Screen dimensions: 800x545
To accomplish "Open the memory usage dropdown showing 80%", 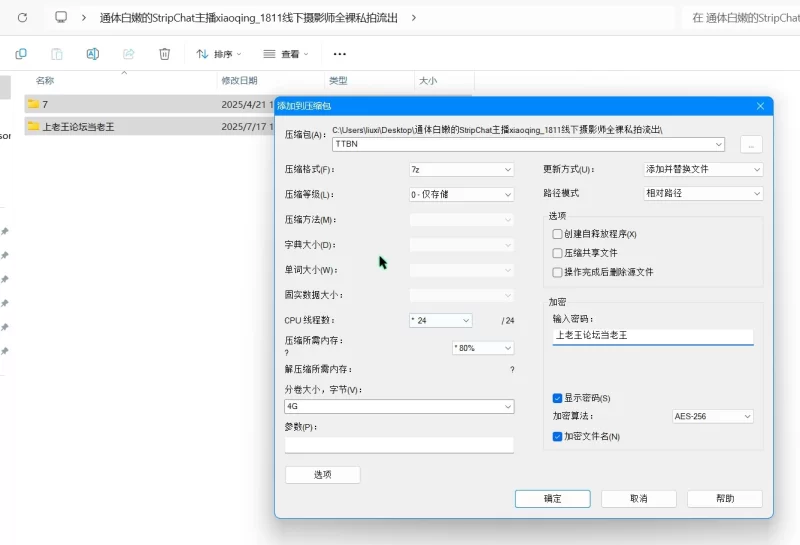I will (483, 348).
